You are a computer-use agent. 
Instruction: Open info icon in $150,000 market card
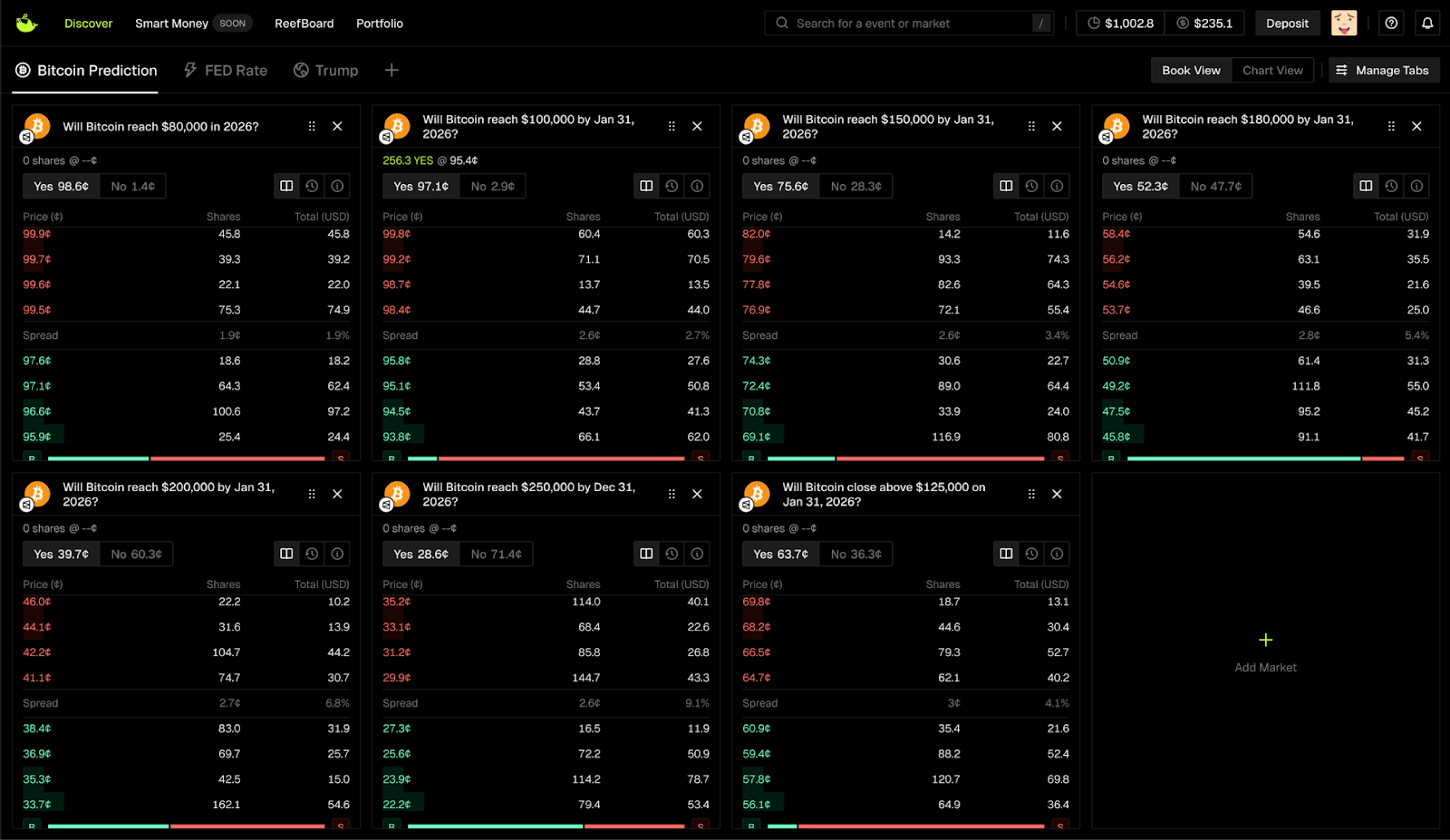pos(1057,186)
